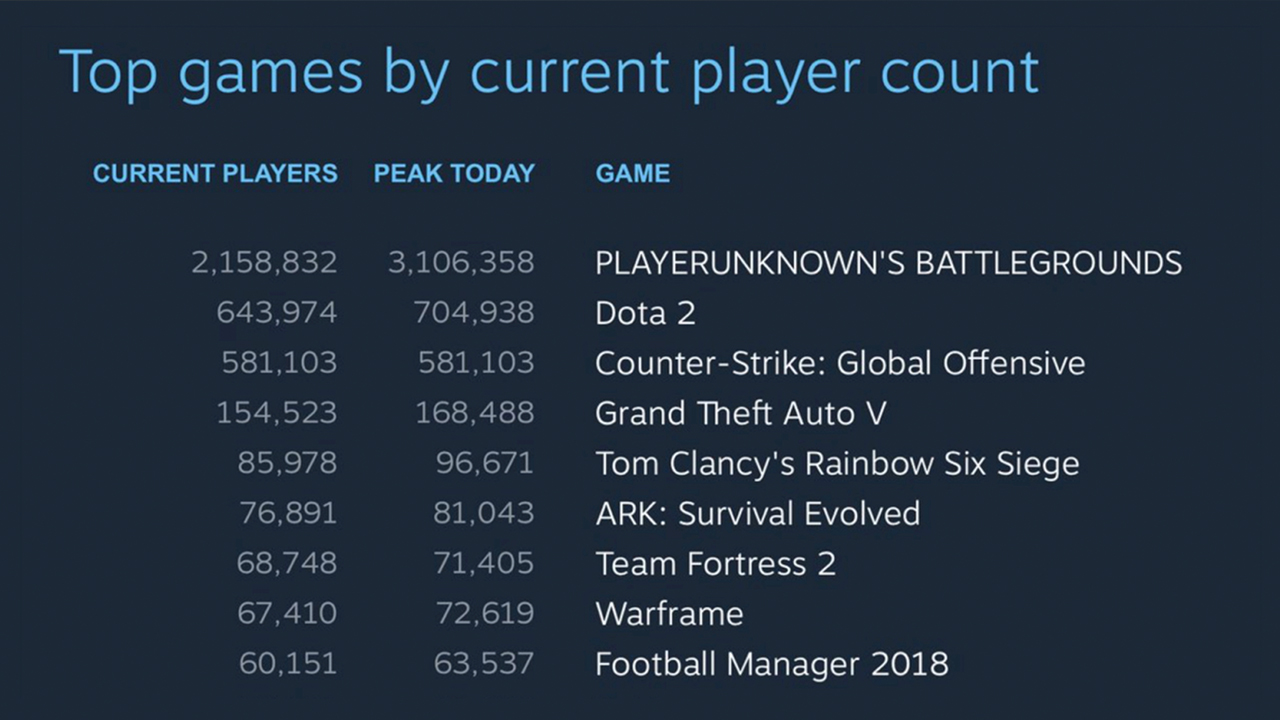The height and width of the screenshot is (720, 1280).
Task: Click Dota 2 peak value 704,938
Action: [474, 313]
